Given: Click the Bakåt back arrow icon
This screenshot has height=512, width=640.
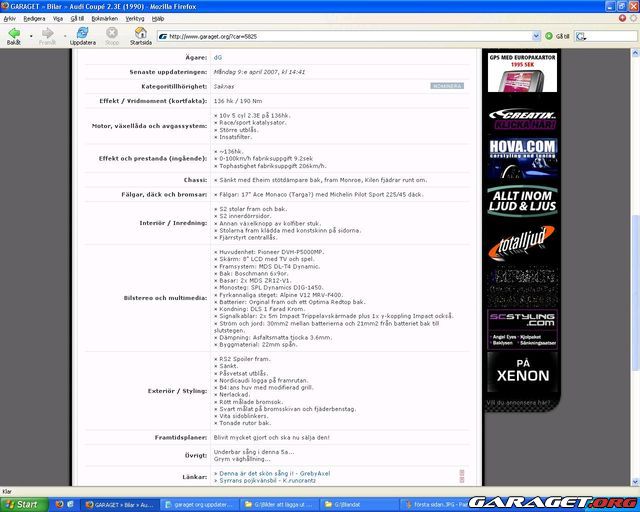Looking at the screenshot, I should pos(13,32).
